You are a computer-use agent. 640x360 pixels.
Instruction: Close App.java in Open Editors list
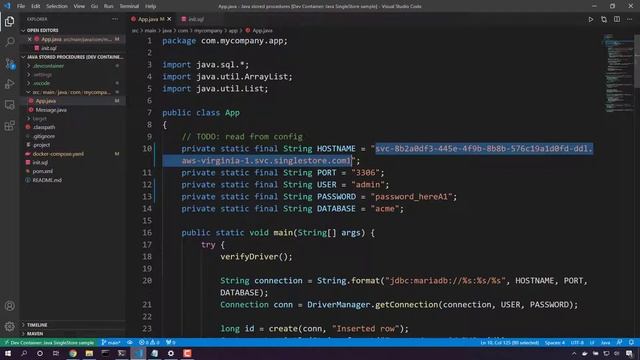[29, 39]
